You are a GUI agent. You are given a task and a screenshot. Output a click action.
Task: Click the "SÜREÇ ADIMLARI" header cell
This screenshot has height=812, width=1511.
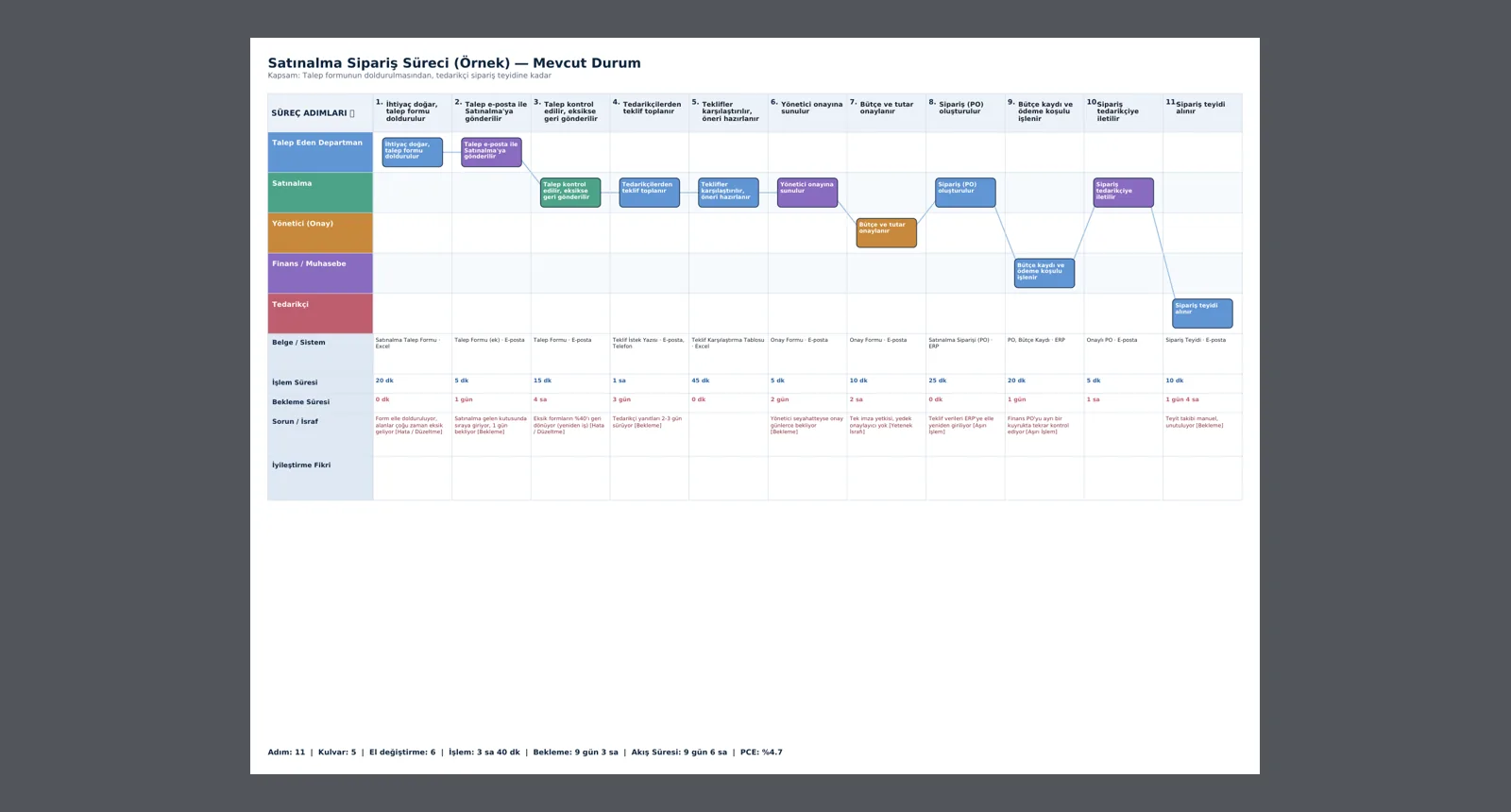point(320,113)
